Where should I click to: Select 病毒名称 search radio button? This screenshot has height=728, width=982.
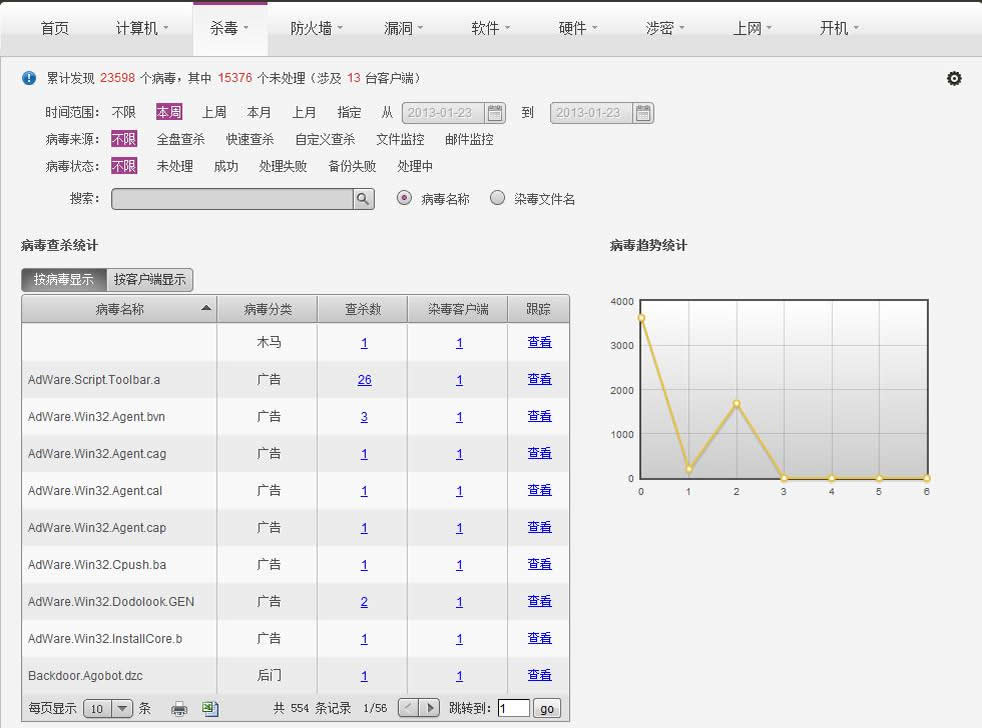click(404, 198)
